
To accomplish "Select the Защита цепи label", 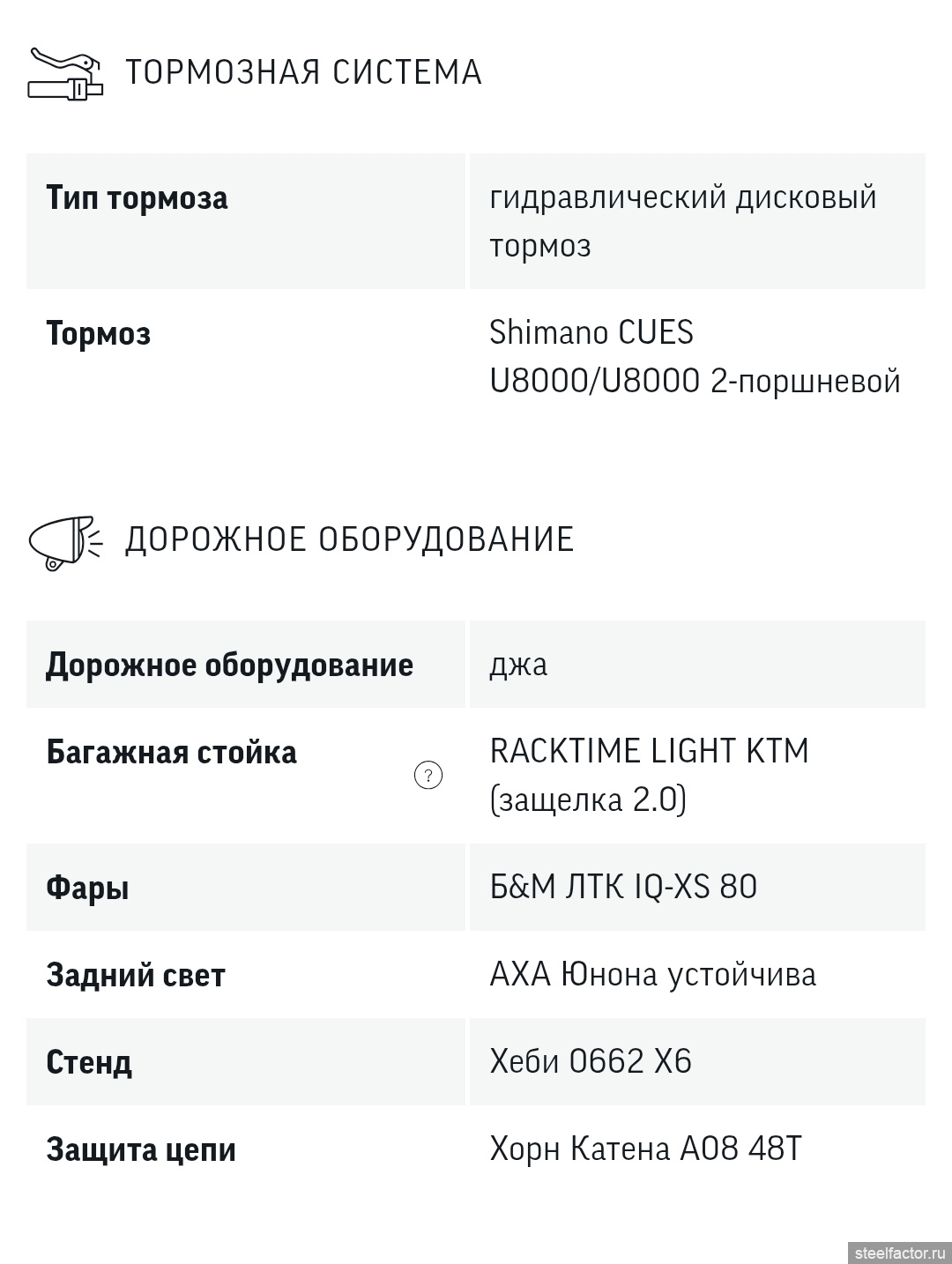I will [141, 1149].
